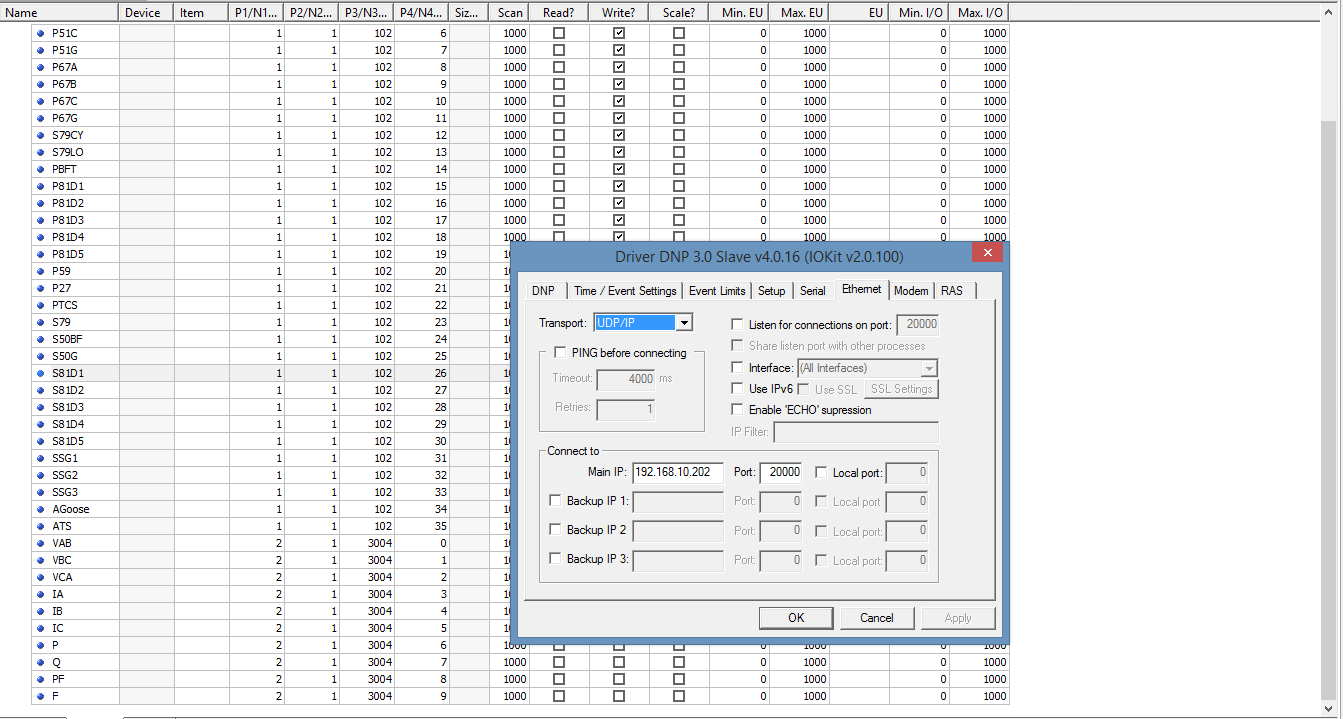Viewport: 1343px width, 719px height.
Task: Enable the Backup IP 1 checkbox
Action: point(556,501)
